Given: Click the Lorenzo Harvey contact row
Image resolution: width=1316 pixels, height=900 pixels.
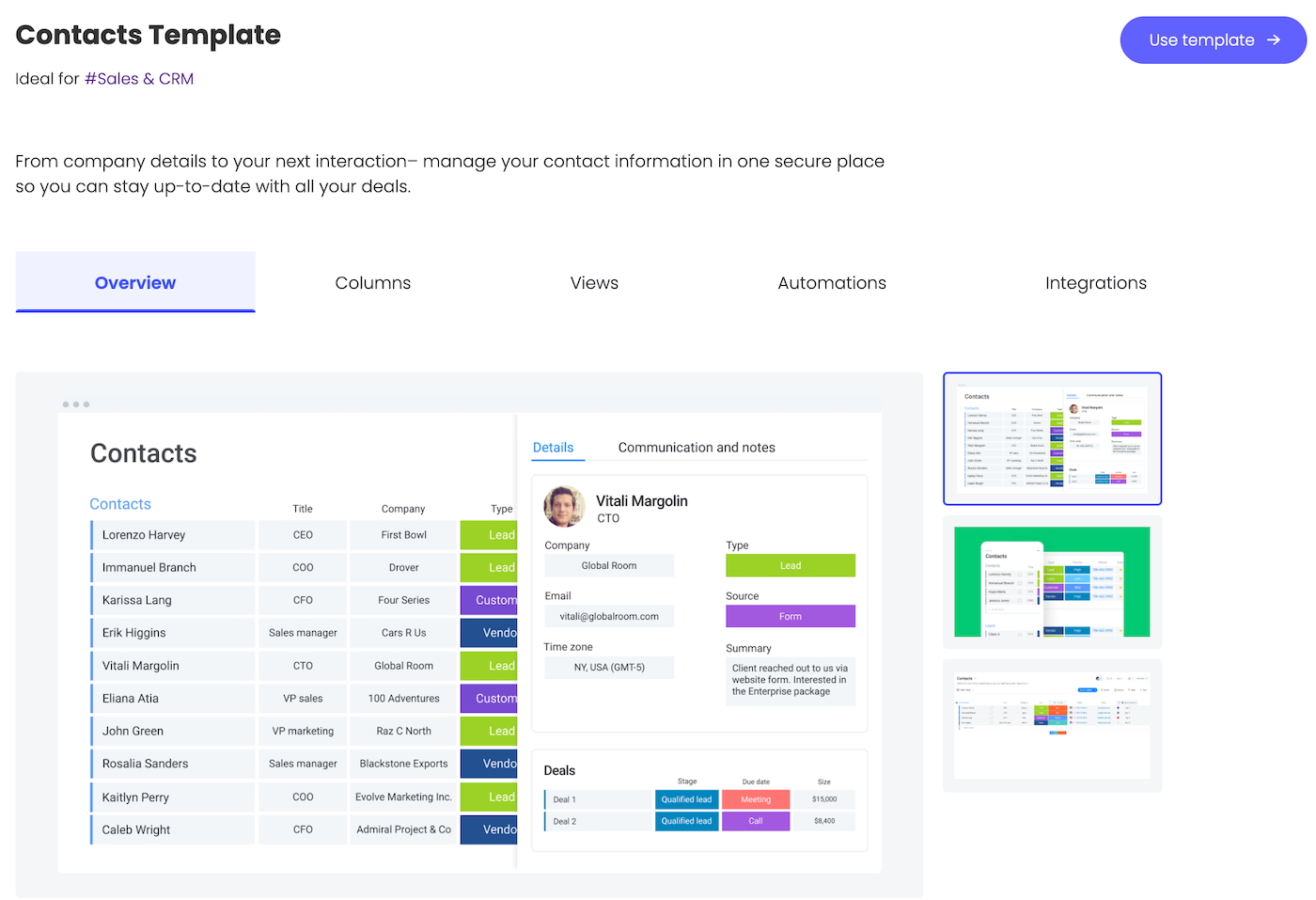Looking at the screenshot, I should 304,535.
